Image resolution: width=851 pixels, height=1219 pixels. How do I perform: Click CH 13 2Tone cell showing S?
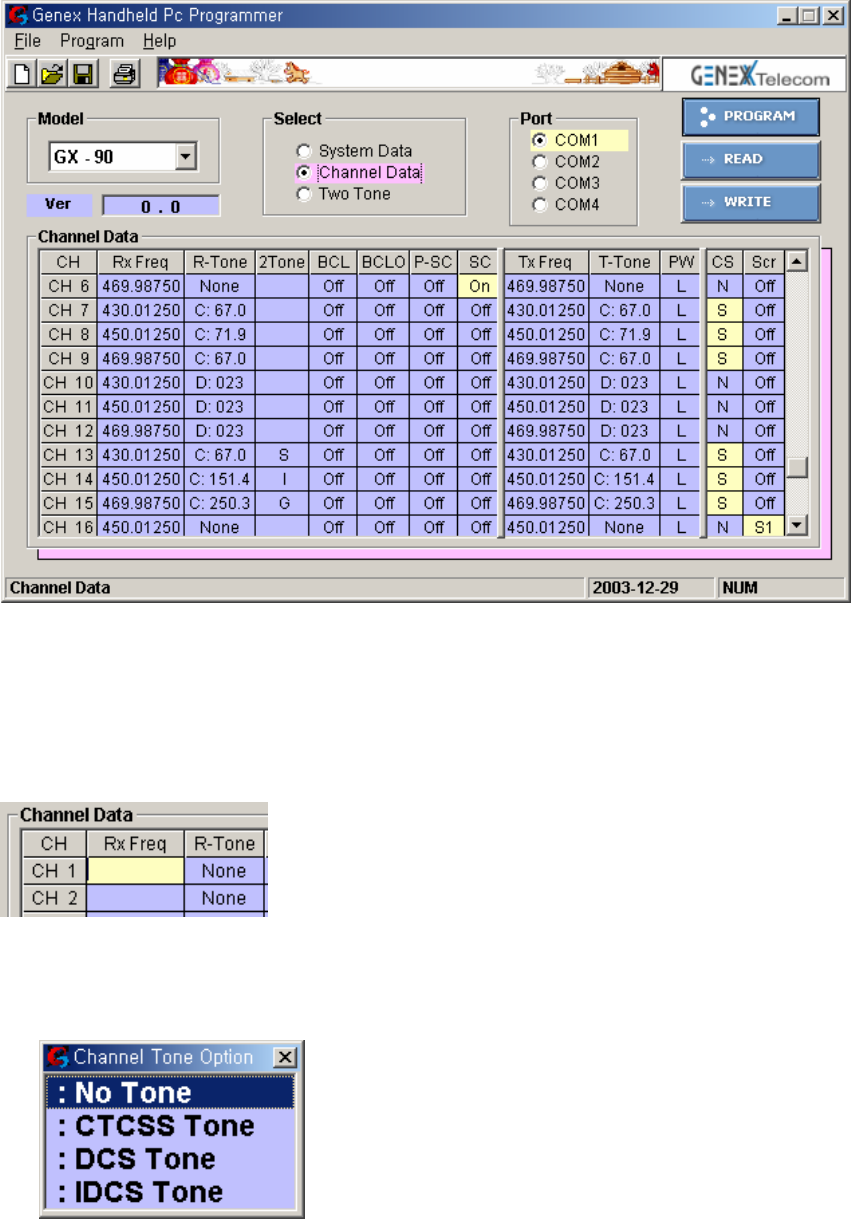[x=283, y=455]
